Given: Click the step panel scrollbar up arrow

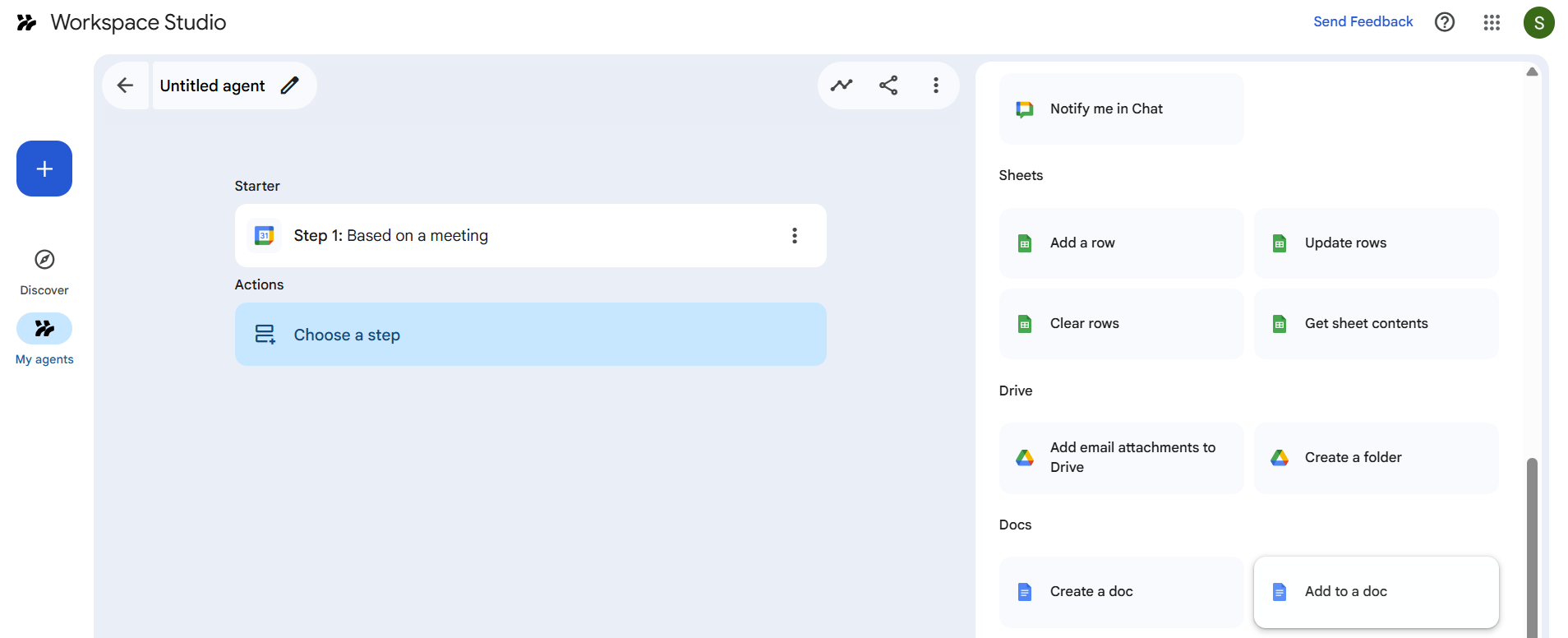Looking at the screenshot, I should (1532, 72).
